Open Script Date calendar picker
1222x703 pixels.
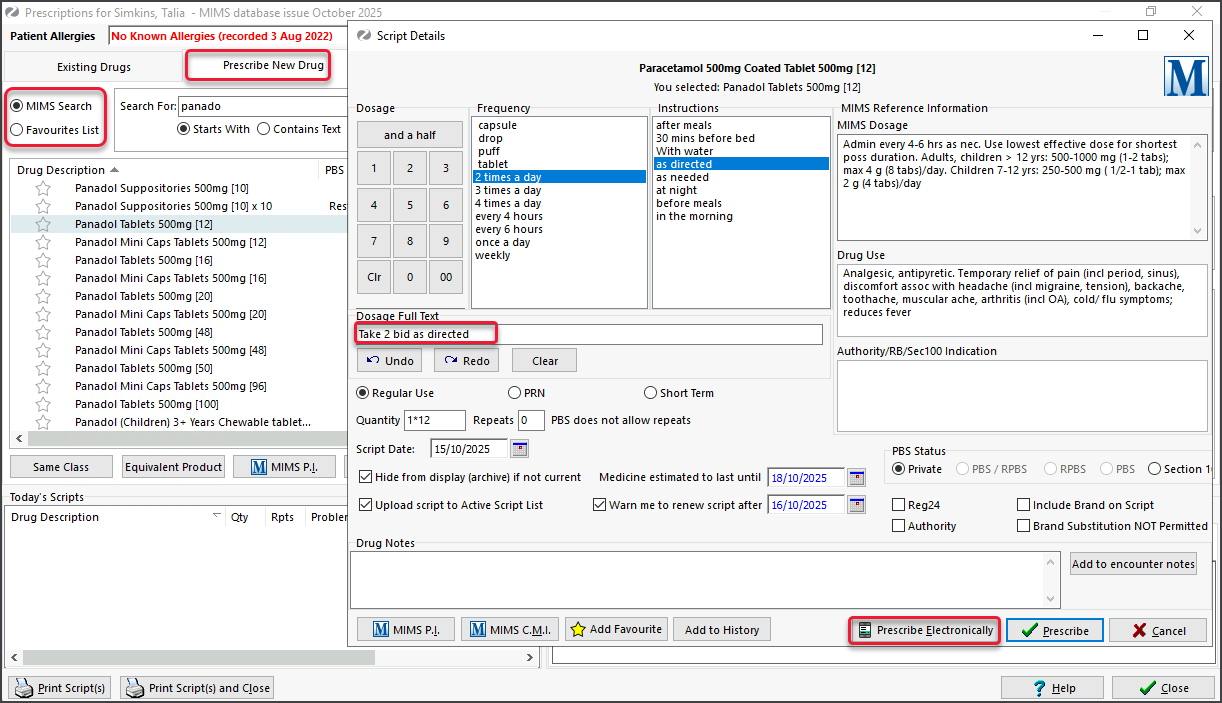click(520, 449)
